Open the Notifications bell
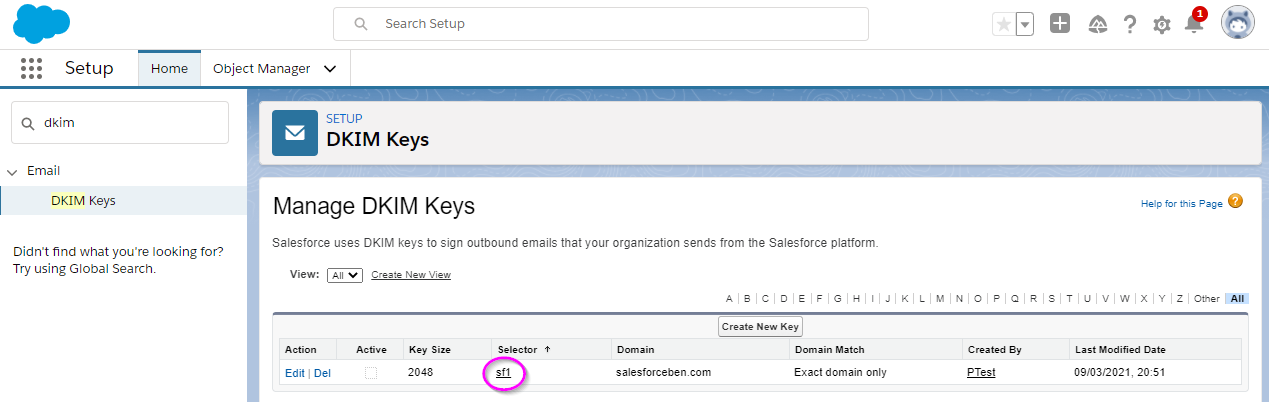Image resolution: width=1269 pixels, height=402 pixels. coord(1194,24)
